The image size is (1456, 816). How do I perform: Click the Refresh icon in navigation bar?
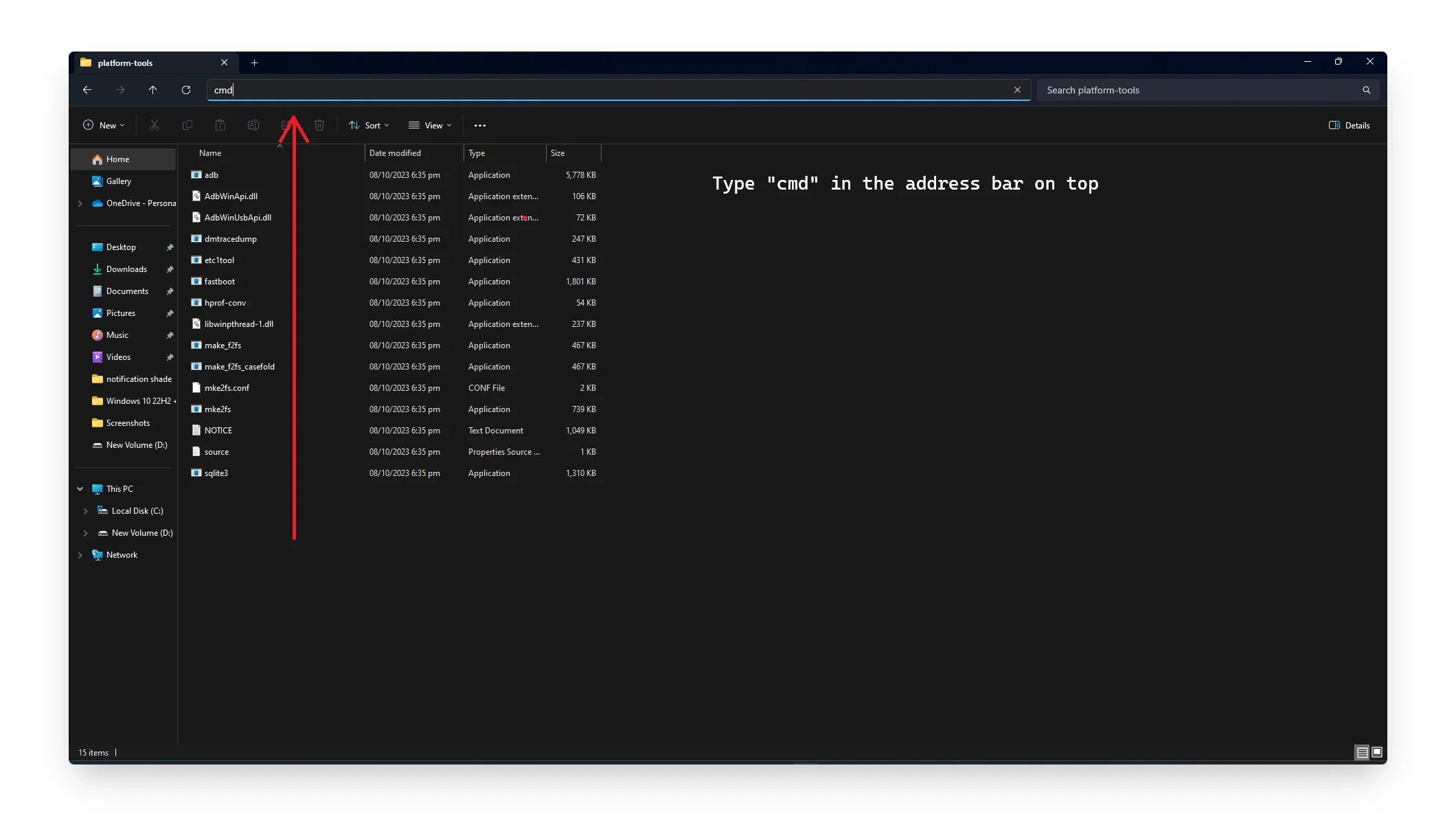pos(186,90)
